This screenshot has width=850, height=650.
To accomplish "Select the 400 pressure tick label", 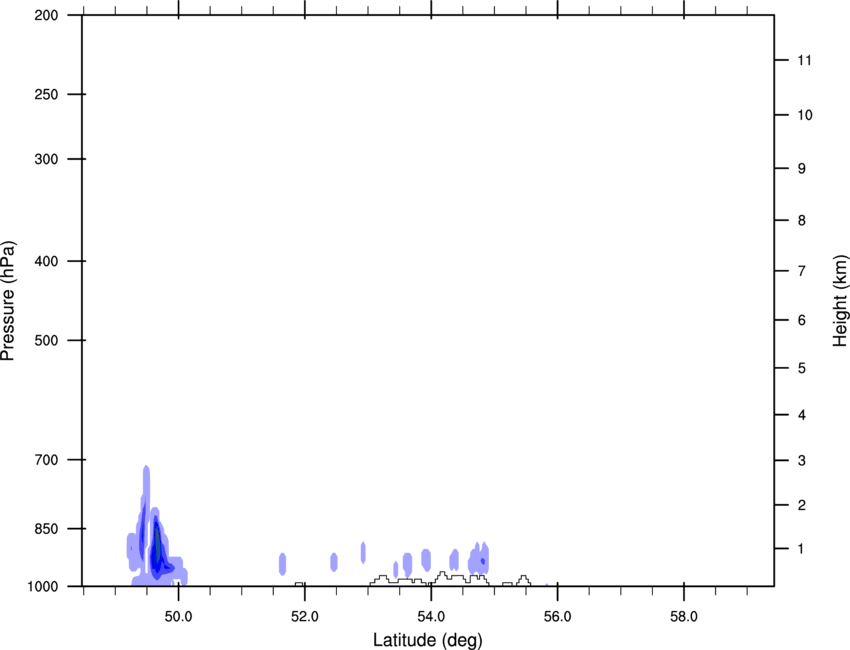I will pos(46,261).
